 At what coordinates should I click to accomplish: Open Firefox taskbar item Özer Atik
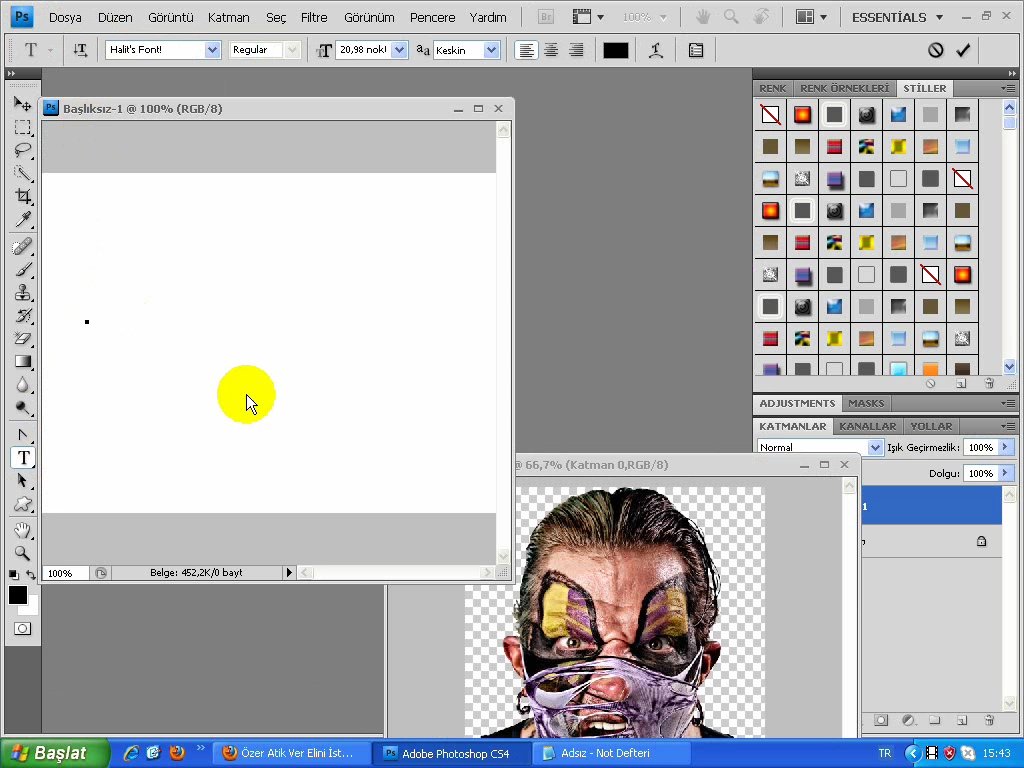pyautogui.click(x=290, y=753)
